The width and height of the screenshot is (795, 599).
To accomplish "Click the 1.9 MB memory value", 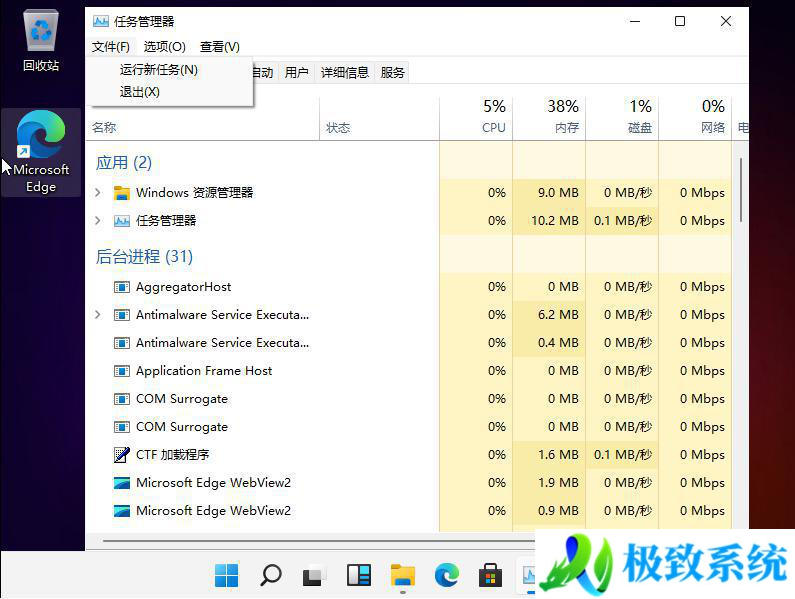I will click(558, 482).
